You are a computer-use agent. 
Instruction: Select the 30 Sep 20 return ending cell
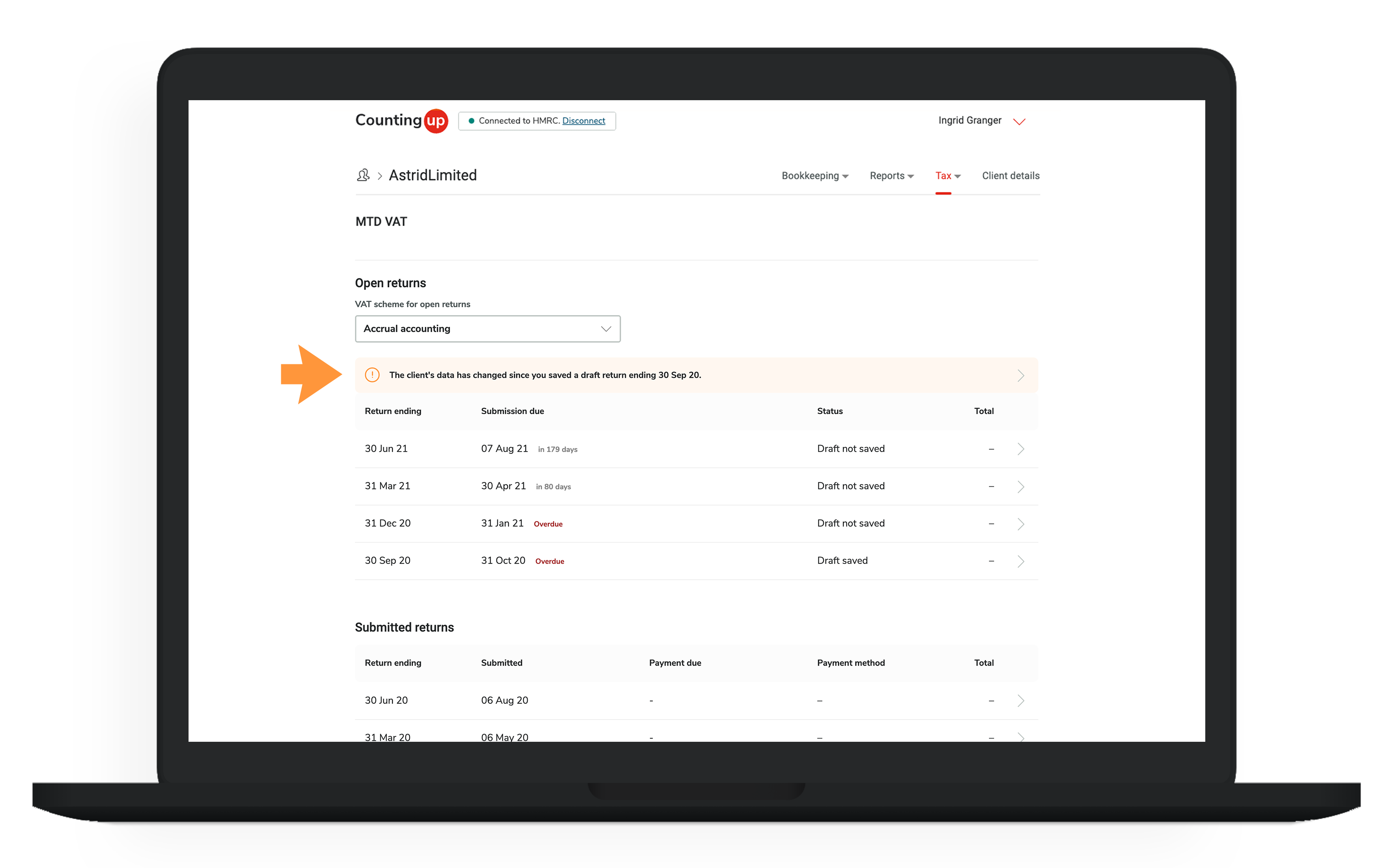387,560
